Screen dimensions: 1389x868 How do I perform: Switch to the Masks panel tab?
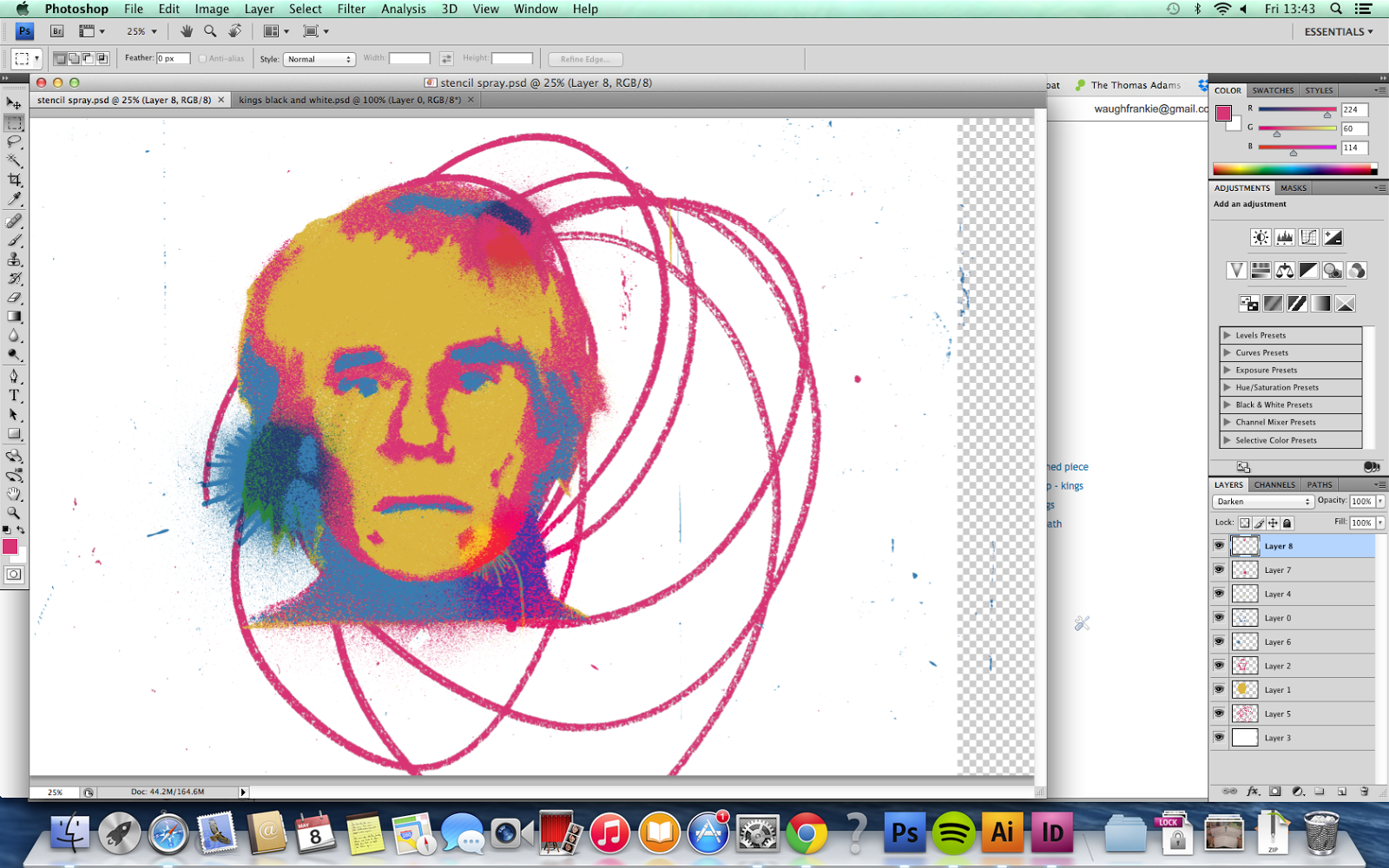coord(1293,187)
